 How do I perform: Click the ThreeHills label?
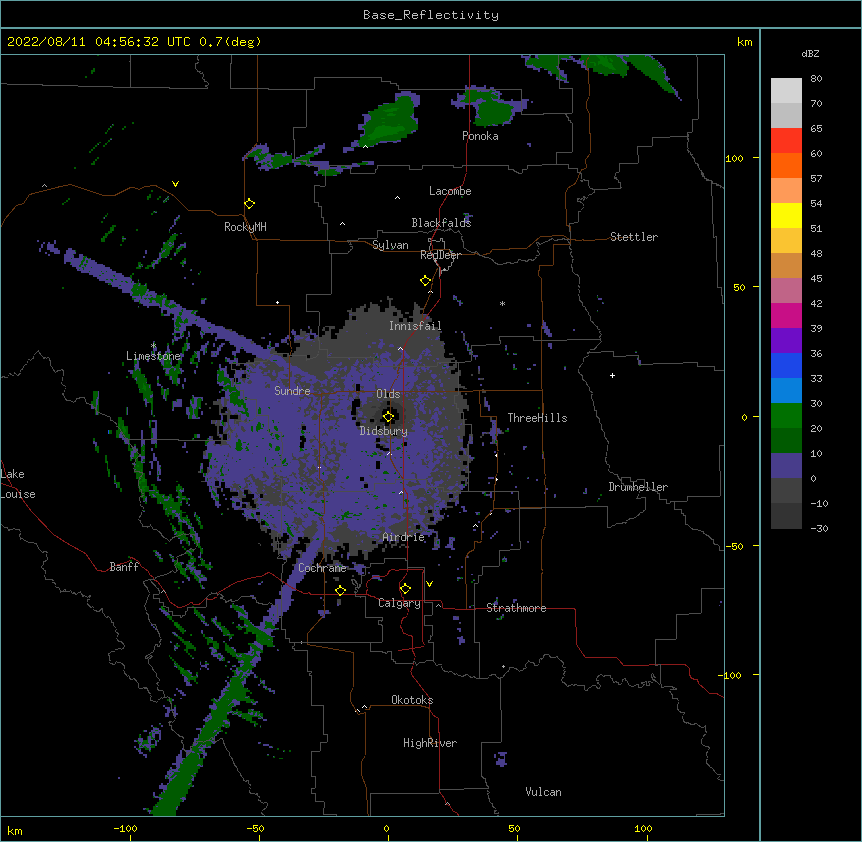pos(537,418)
